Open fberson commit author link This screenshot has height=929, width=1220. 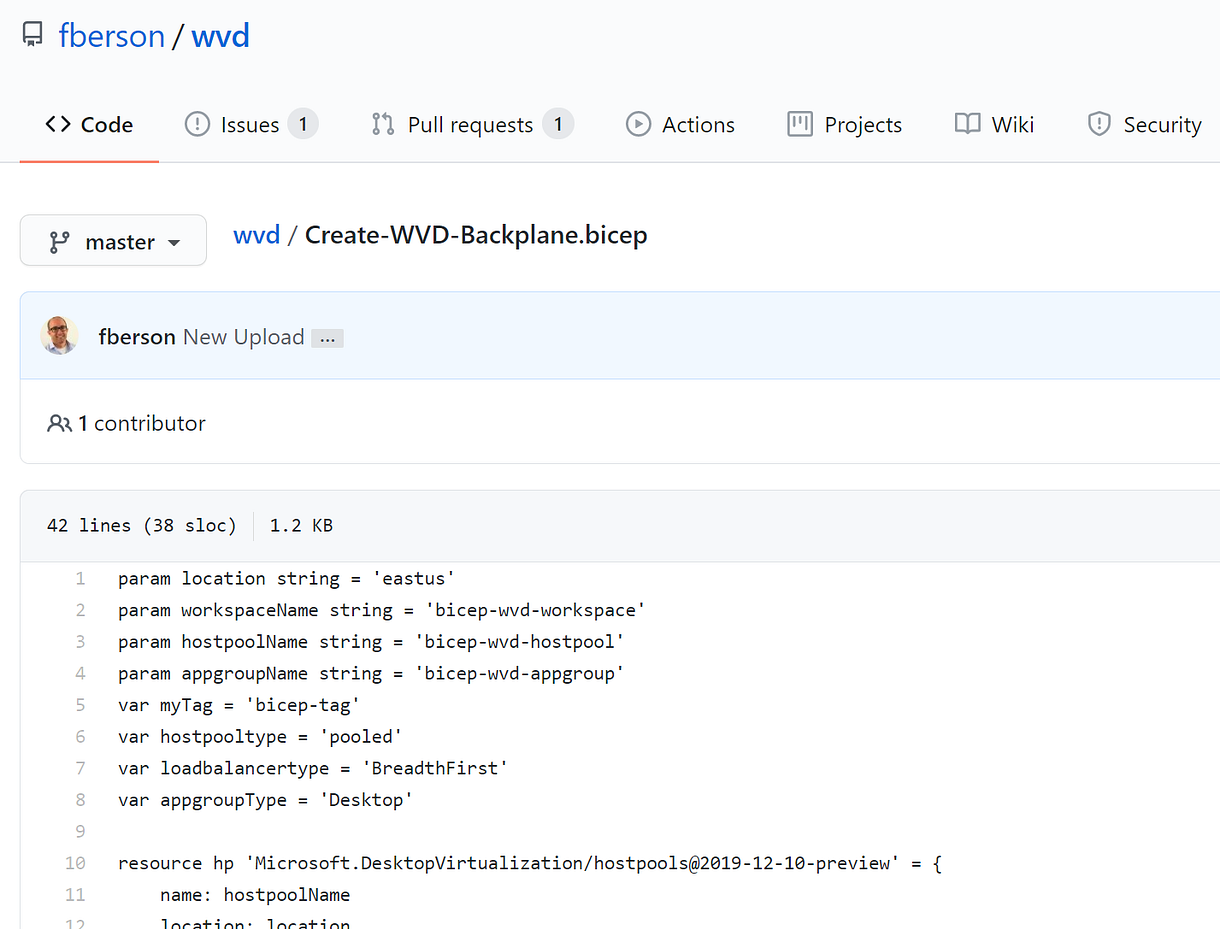pos(137,337)
